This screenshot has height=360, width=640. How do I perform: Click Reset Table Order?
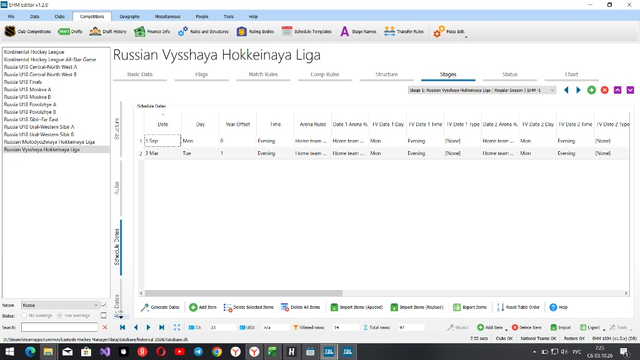click(x=518, y=307)
